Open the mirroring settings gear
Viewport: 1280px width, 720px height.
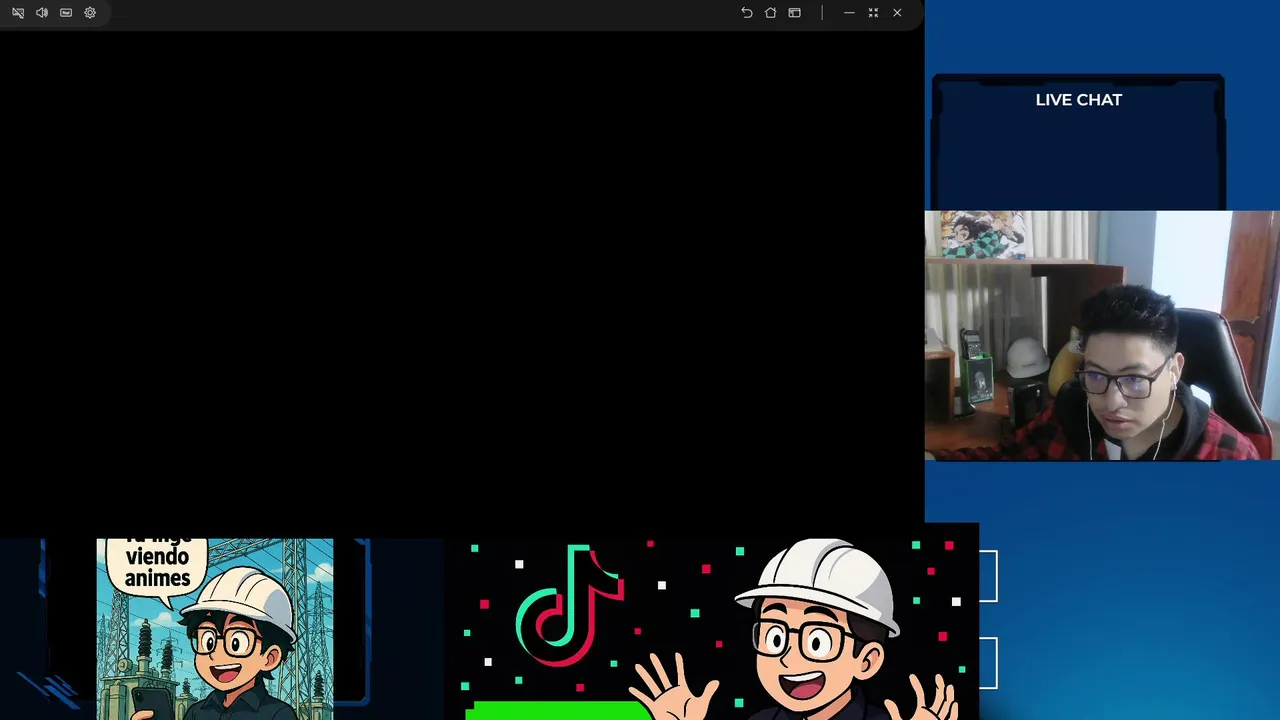point(90,13)
